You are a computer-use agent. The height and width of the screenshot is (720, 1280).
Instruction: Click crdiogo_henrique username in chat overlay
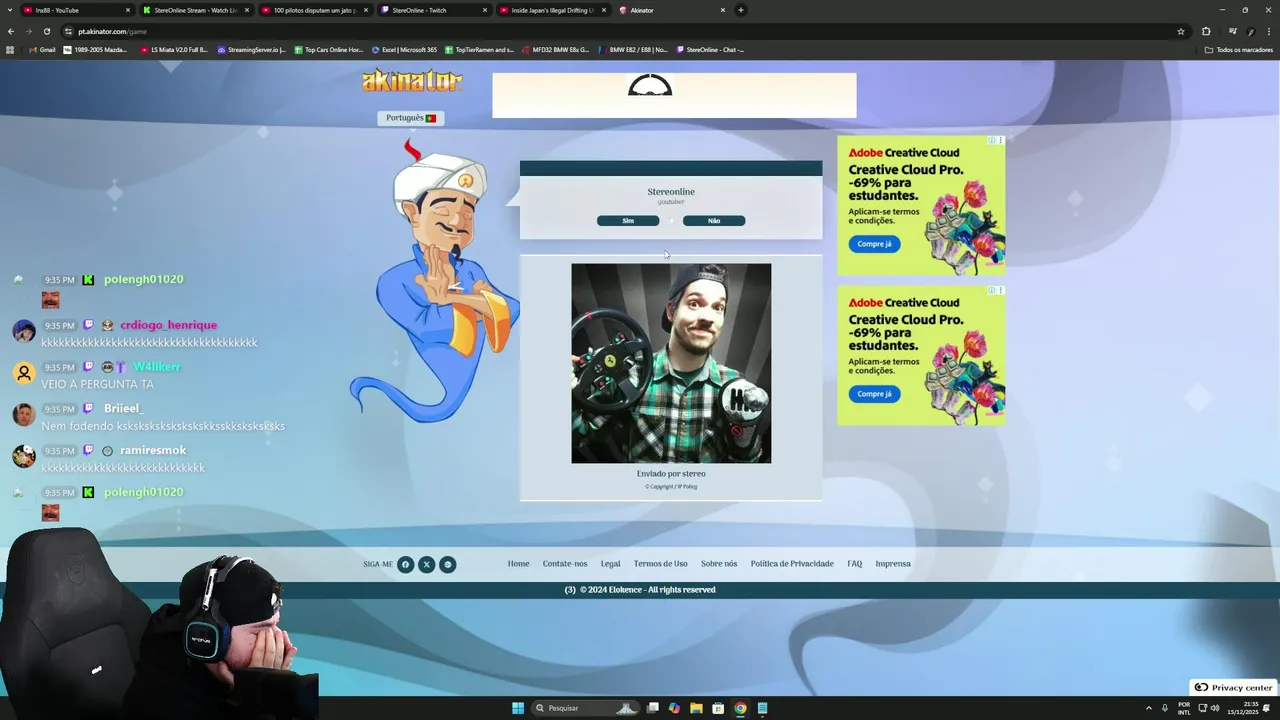[x=168, y=325]
